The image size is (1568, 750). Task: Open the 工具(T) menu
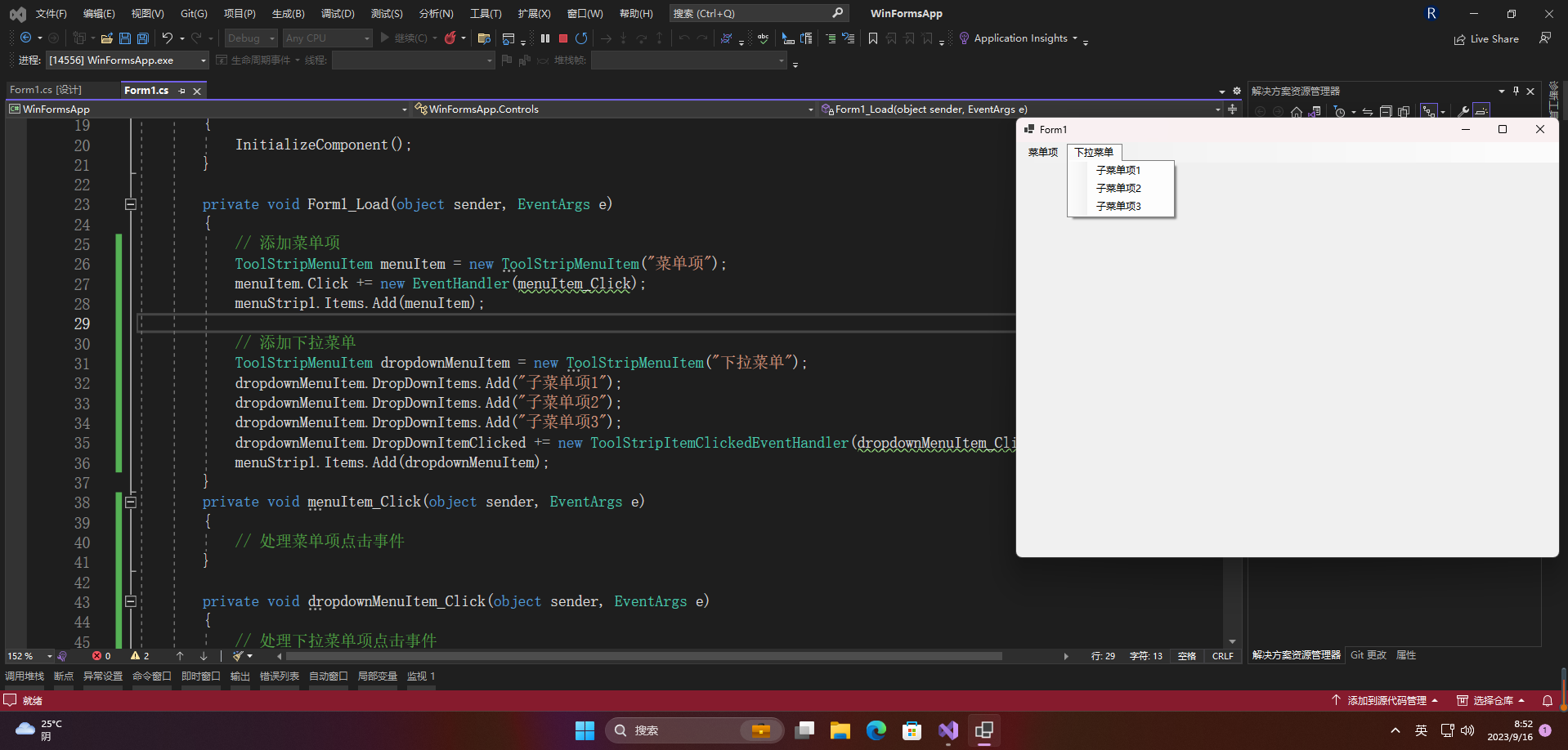click(x=486, y=14)
